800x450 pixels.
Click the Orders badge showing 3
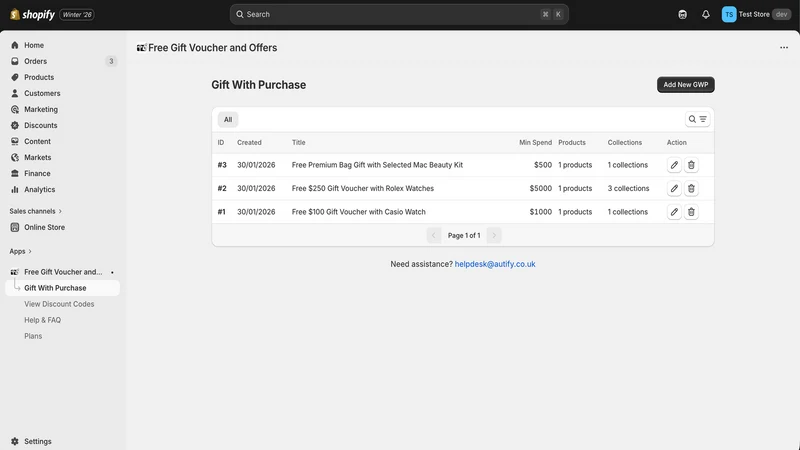tap(111, 61)
